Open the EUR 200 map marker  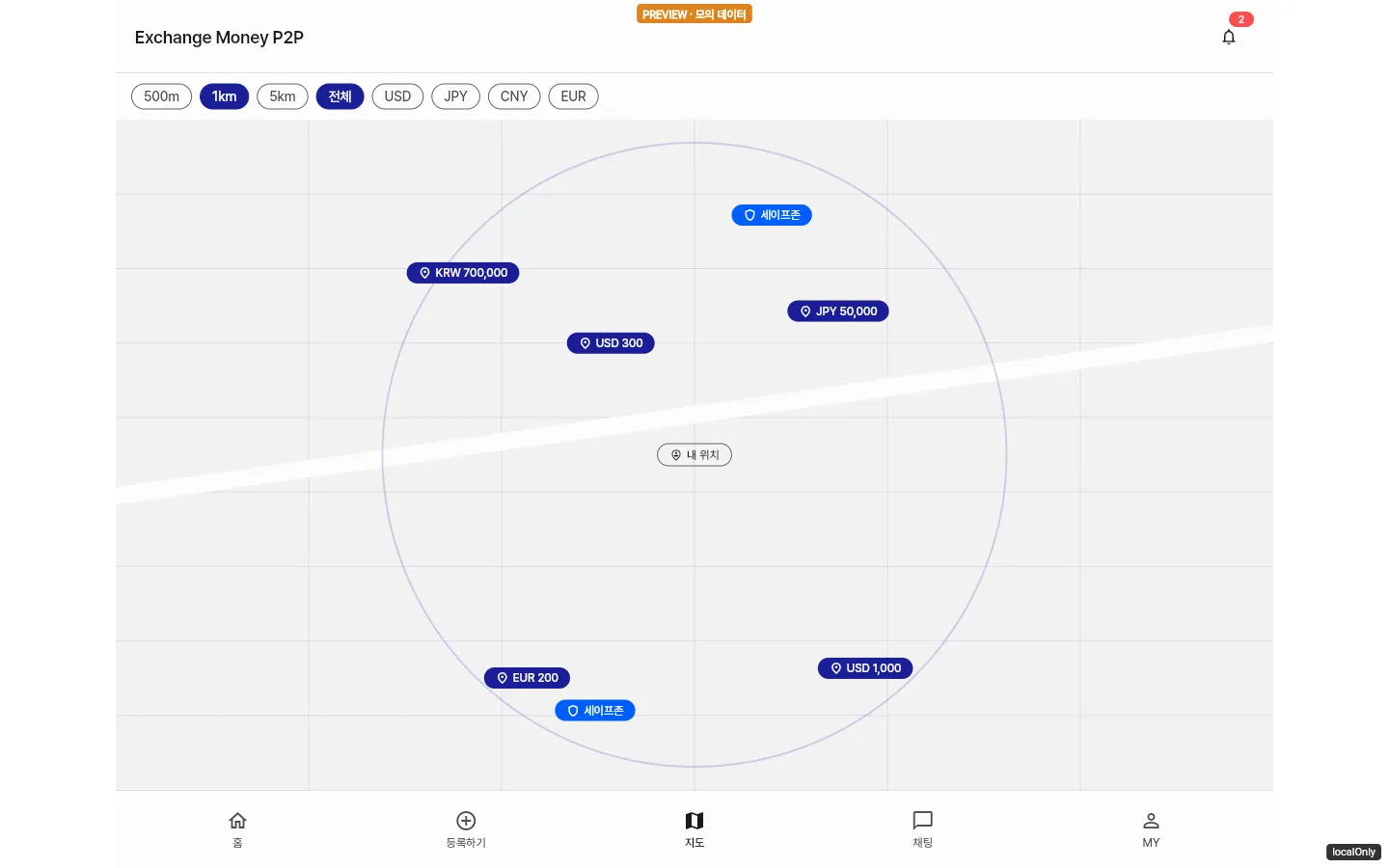coord(527,678)
